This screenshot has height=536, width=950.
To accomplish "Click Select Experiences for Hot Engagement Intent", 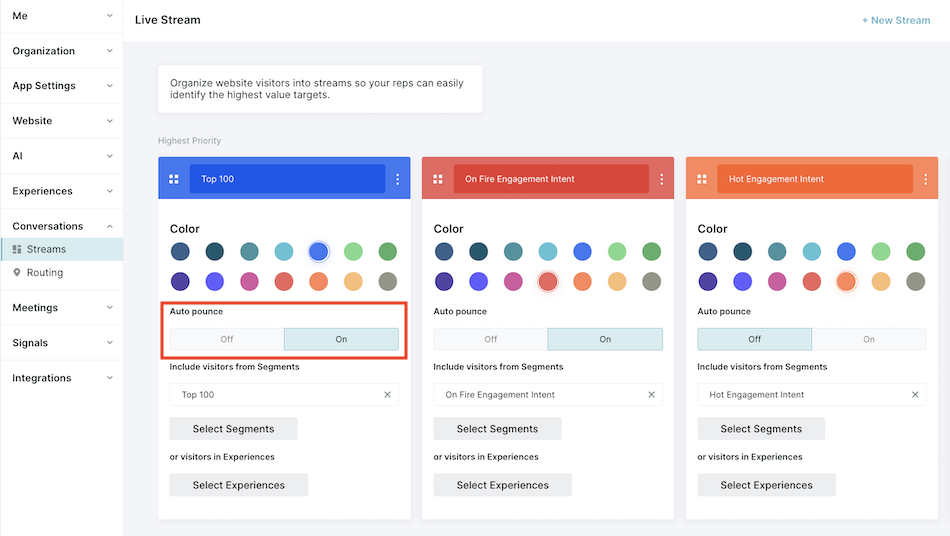I will [x=766, y=485].
